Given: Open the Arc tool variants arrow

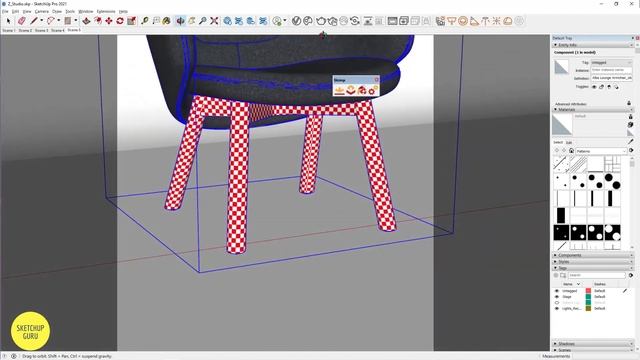Looking at the screenshot, I should pyautogui.click(x=58, y=21).
